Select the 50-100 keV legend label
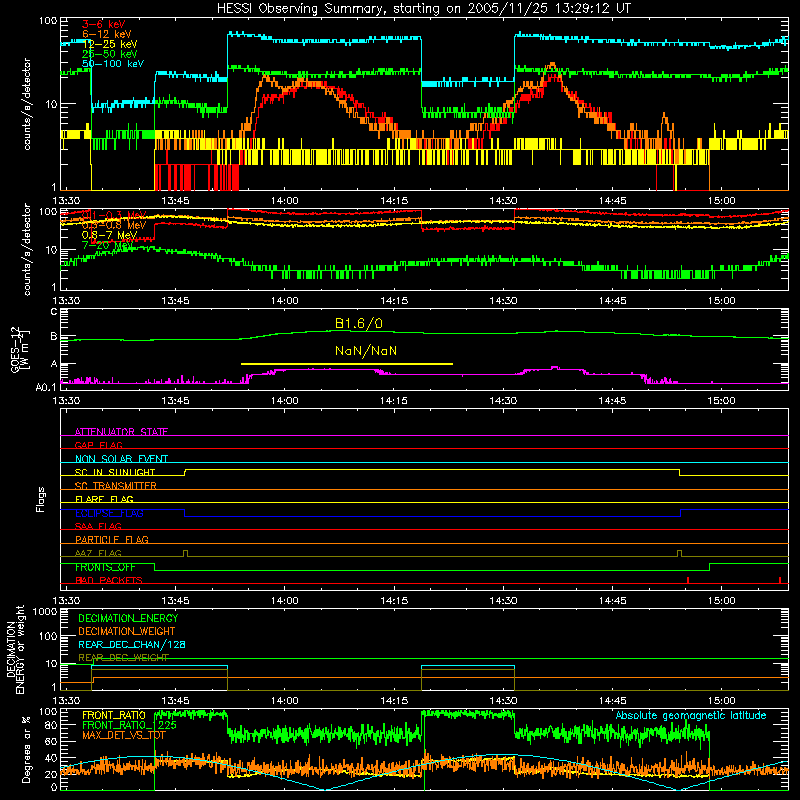Viewport: 800px width, 800px height. point(113,64)
